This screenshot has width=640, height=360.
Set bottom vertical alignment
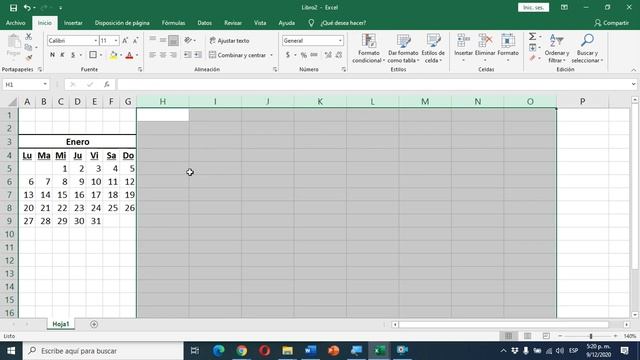point(173,40)
